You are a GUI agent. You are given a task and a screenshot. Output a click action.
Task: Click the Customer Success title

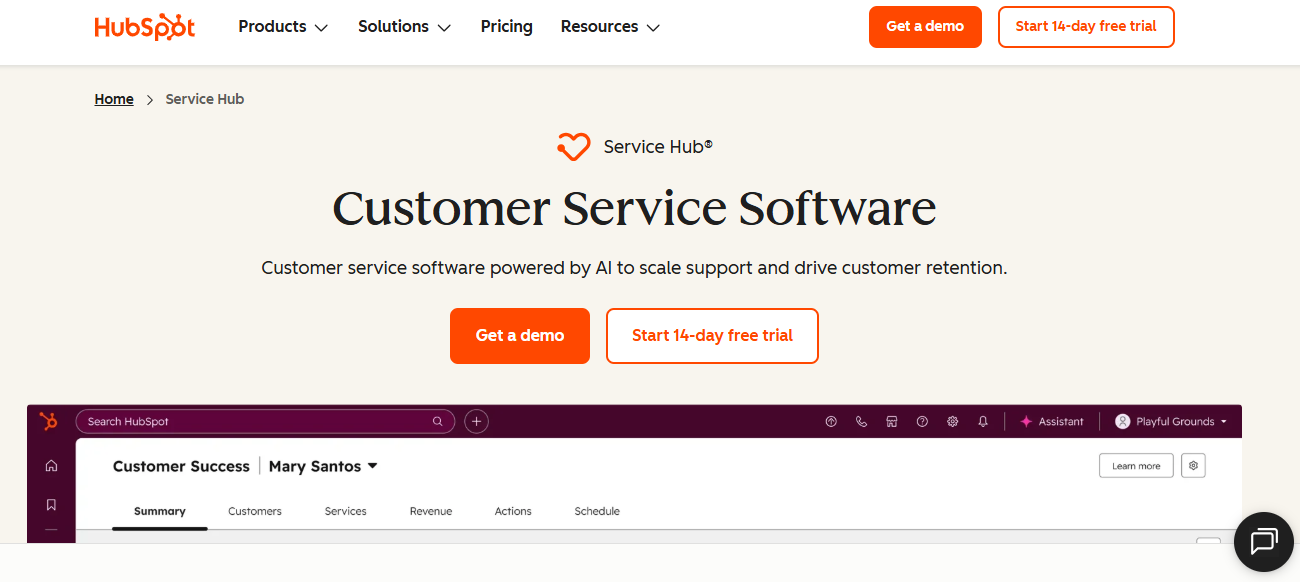[181, 466]
